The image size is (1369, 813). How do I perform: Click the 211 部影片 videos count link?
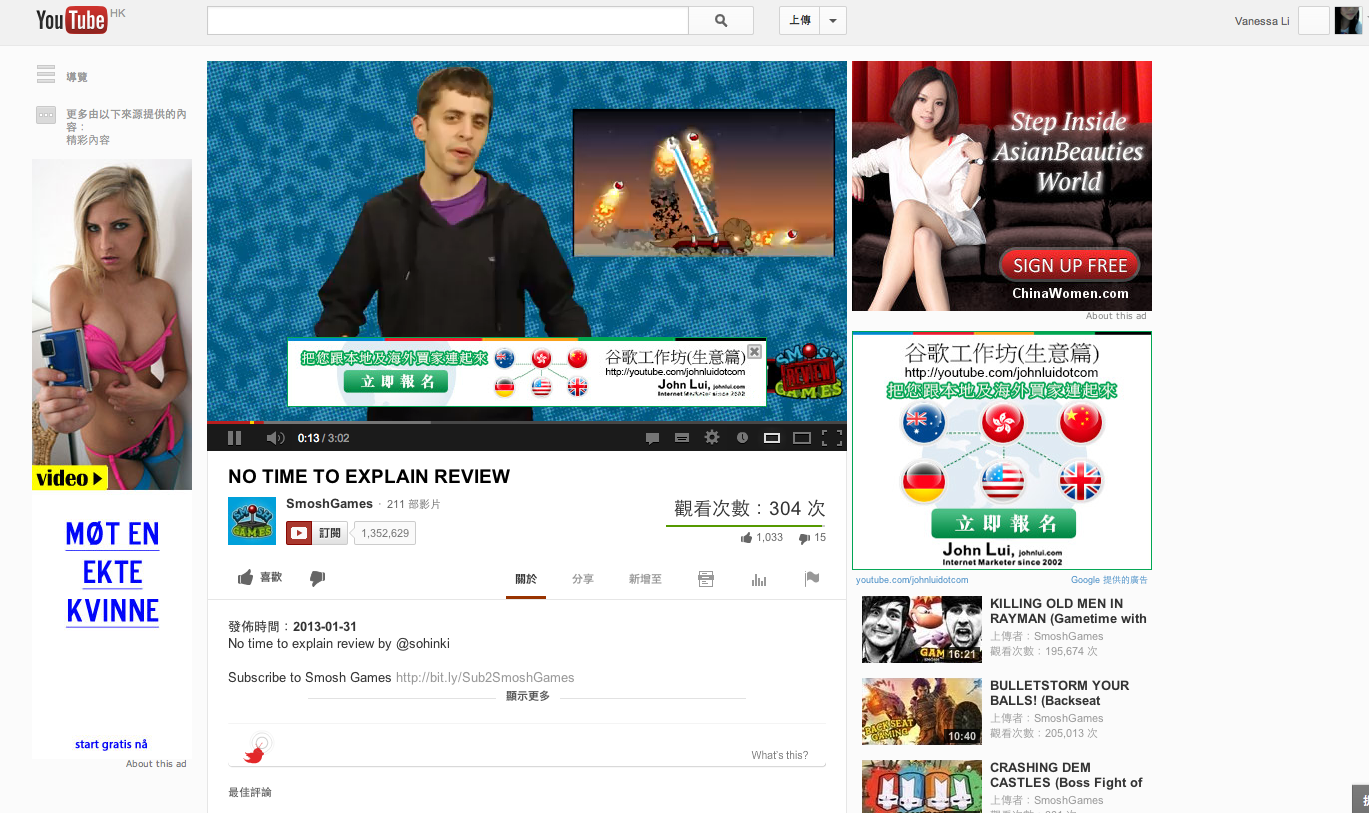pos(413,504)
